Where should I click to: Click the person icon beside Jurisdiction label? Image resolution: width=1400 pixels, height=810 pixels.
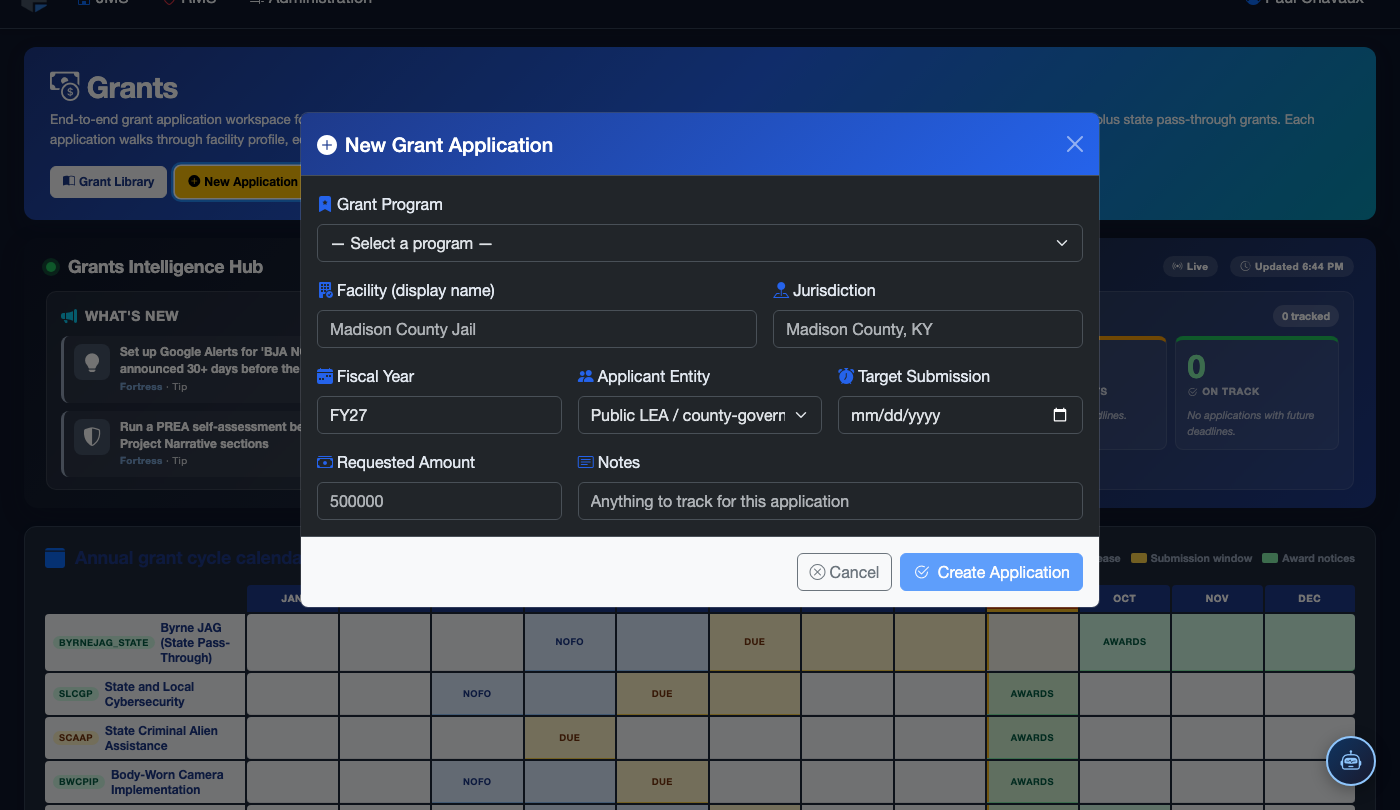pyautogui.click(x=781, y=290)
